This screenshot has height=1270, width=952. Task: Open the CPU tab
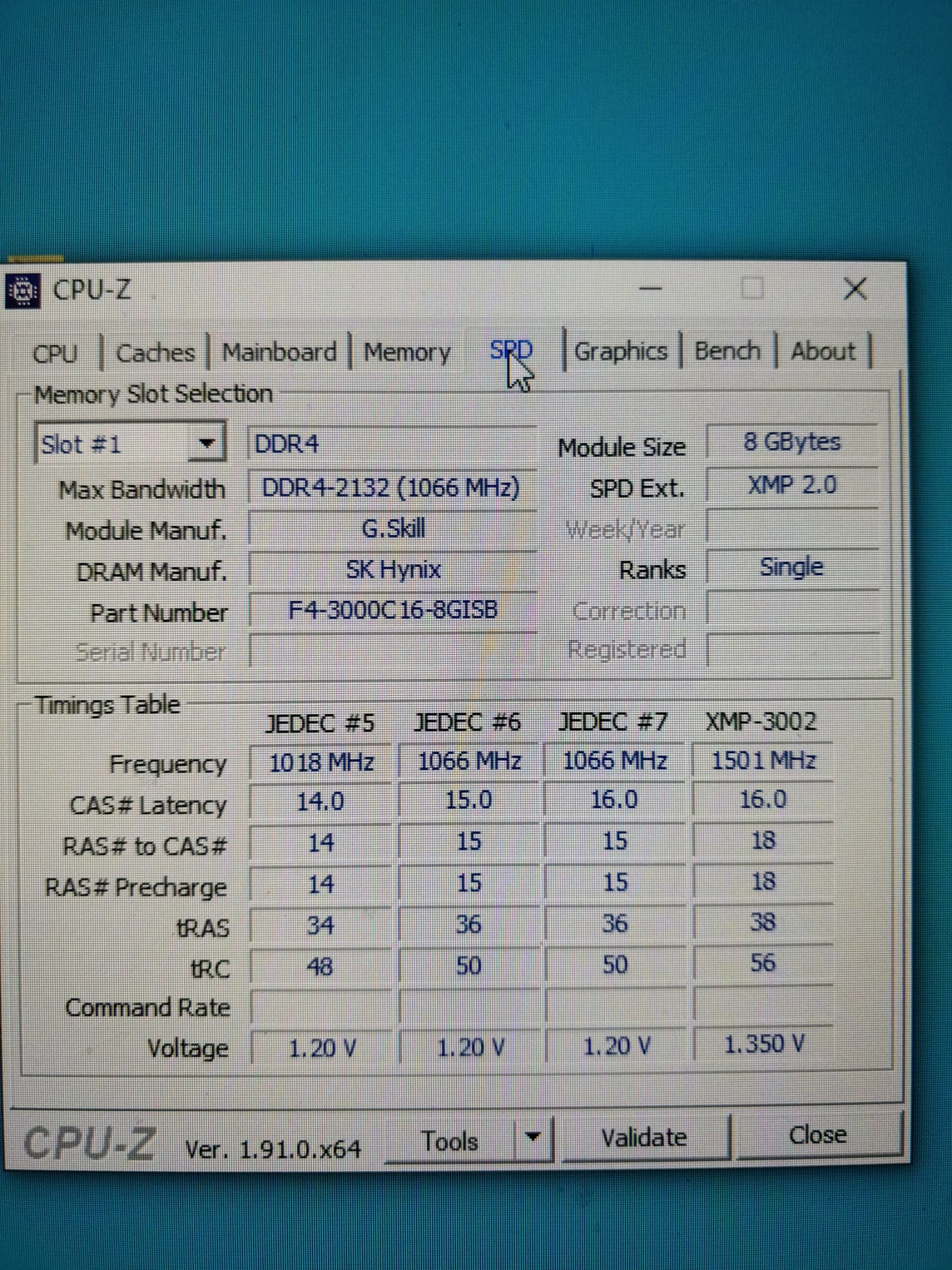point(55,354)
